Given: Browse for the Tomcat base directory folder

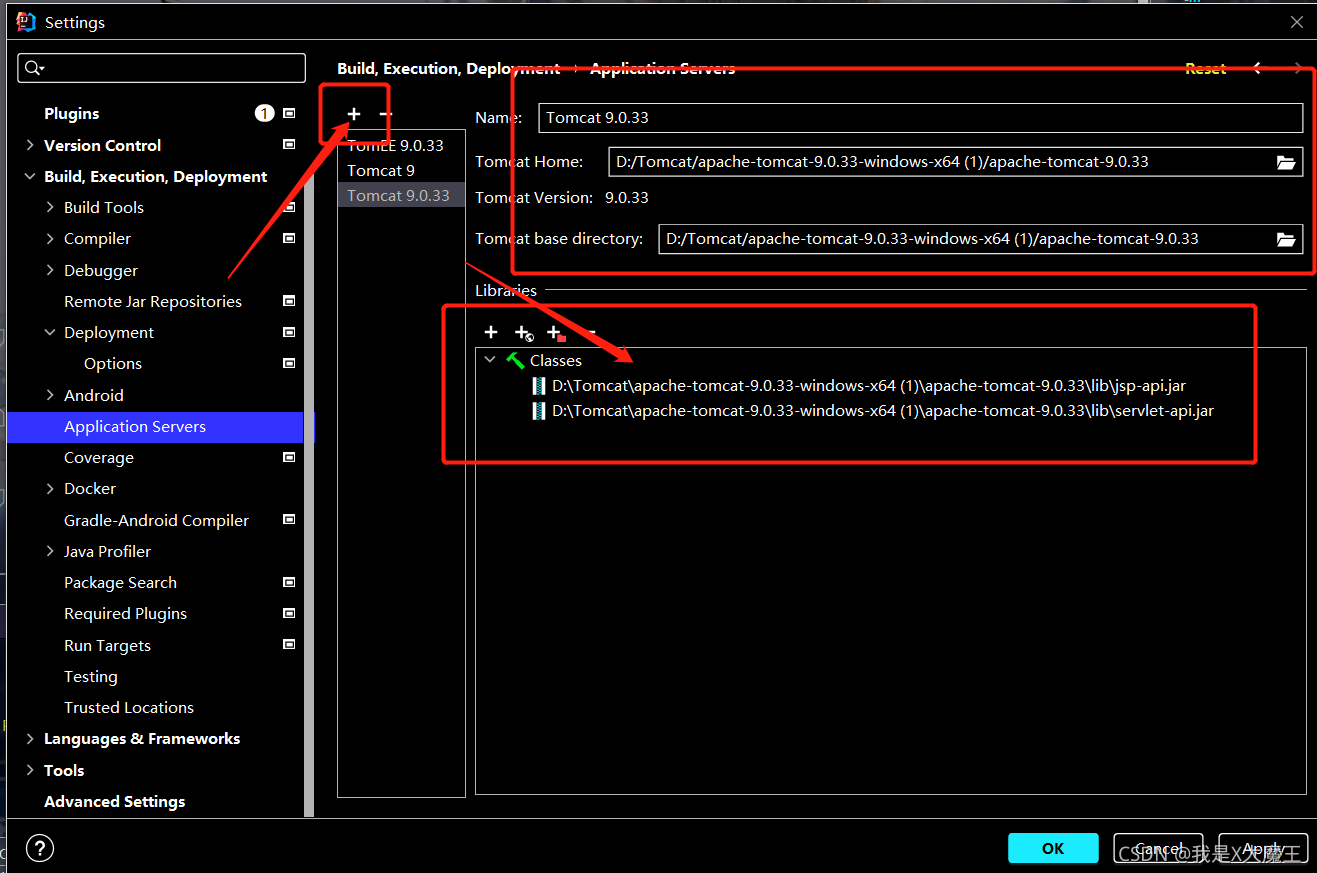Looking at the screenshot, I should (1286, 239).
